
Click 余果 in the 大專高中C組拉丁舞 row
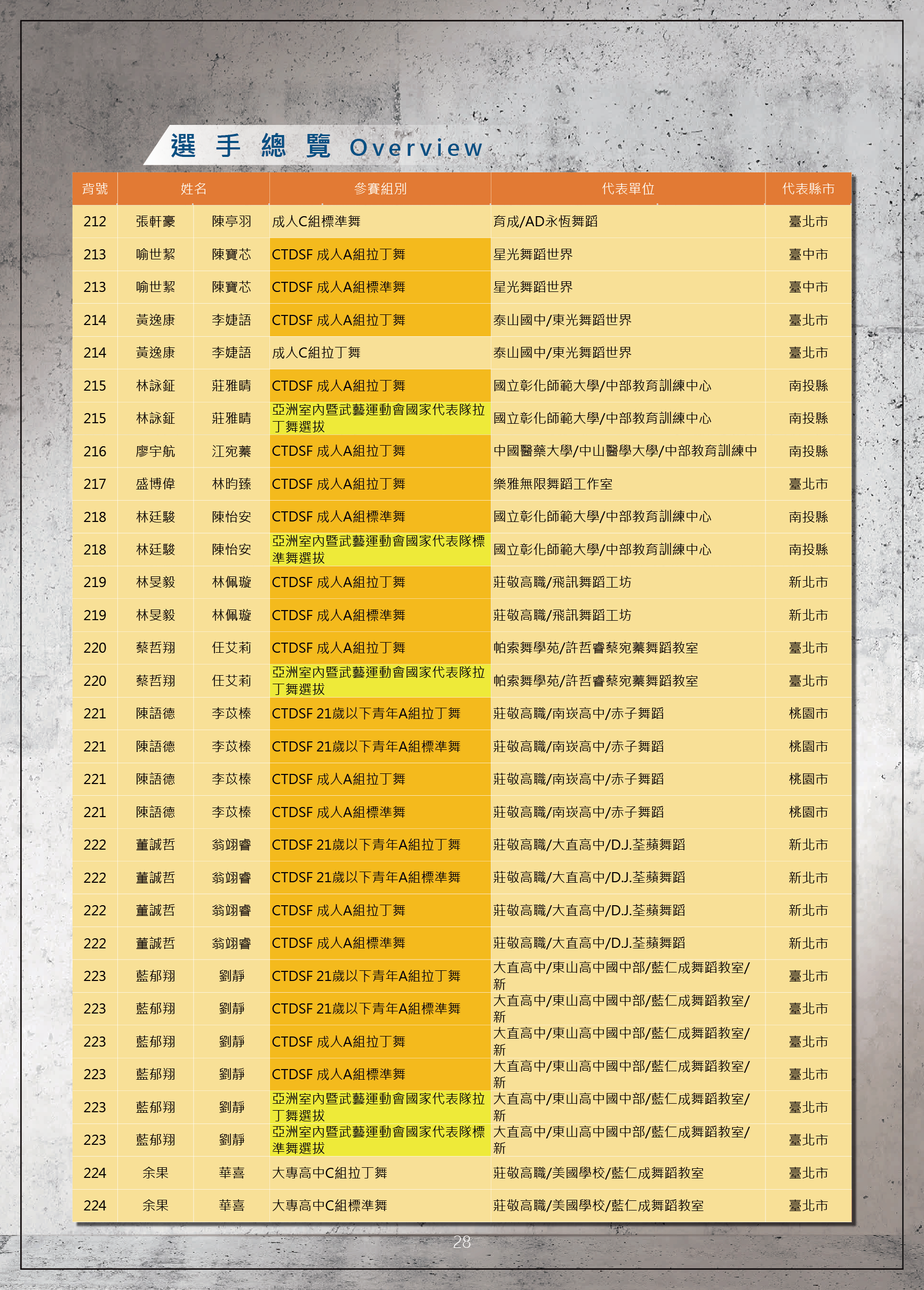[x=155, y=1173]
